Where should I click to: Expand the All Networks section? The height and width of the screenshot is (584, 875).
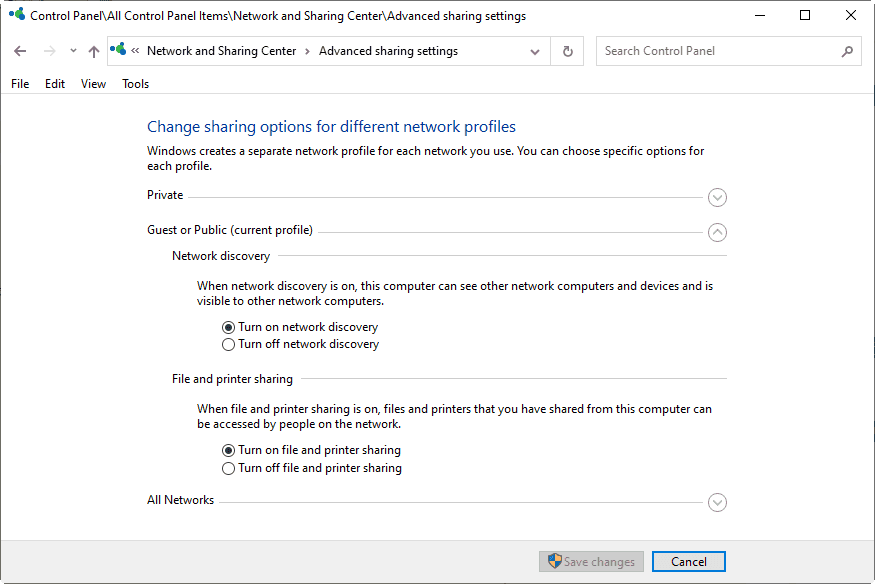717,502
